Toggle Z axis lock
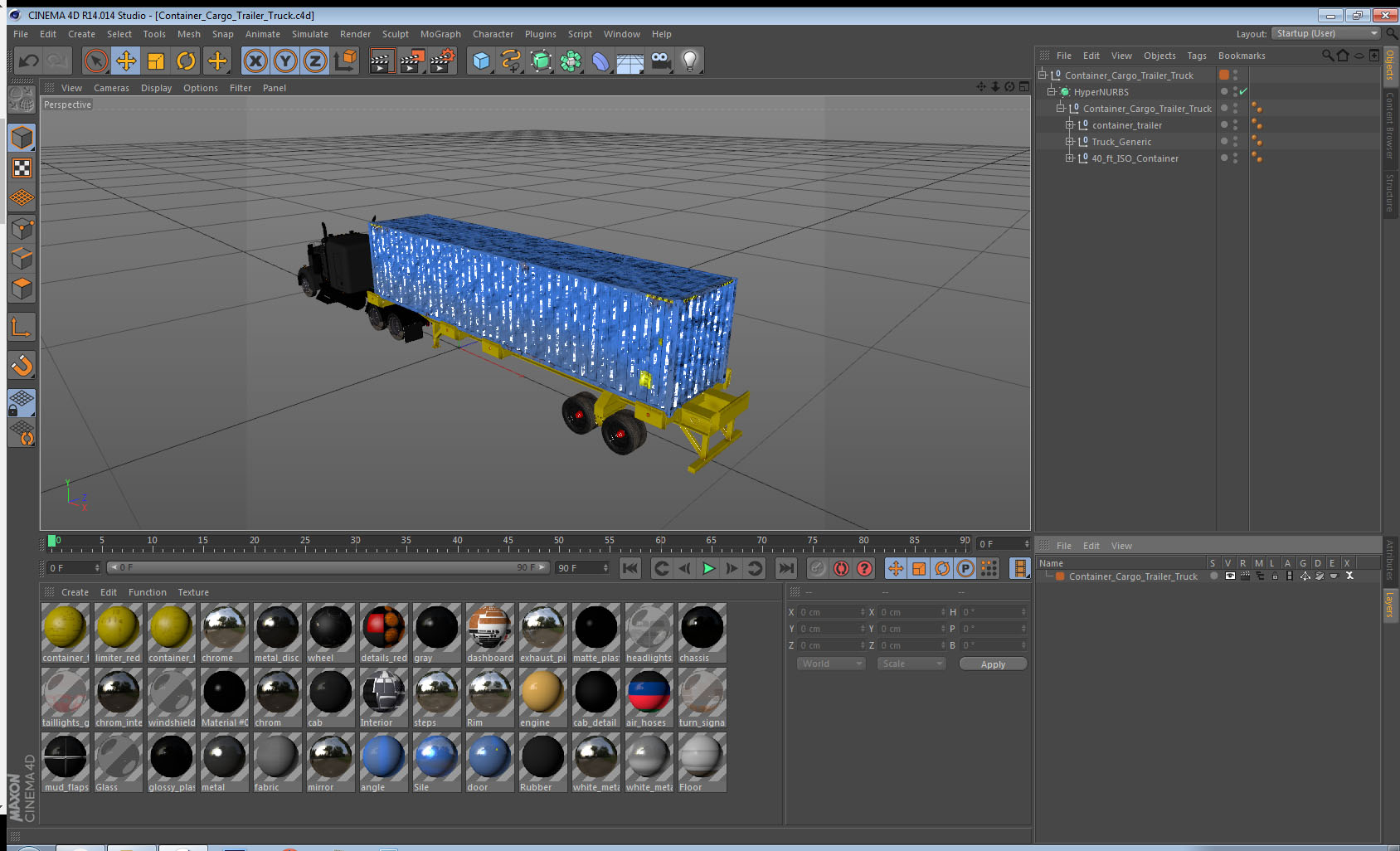The width and height of the screenshot is (1400, 851). [x=315, y=61]
